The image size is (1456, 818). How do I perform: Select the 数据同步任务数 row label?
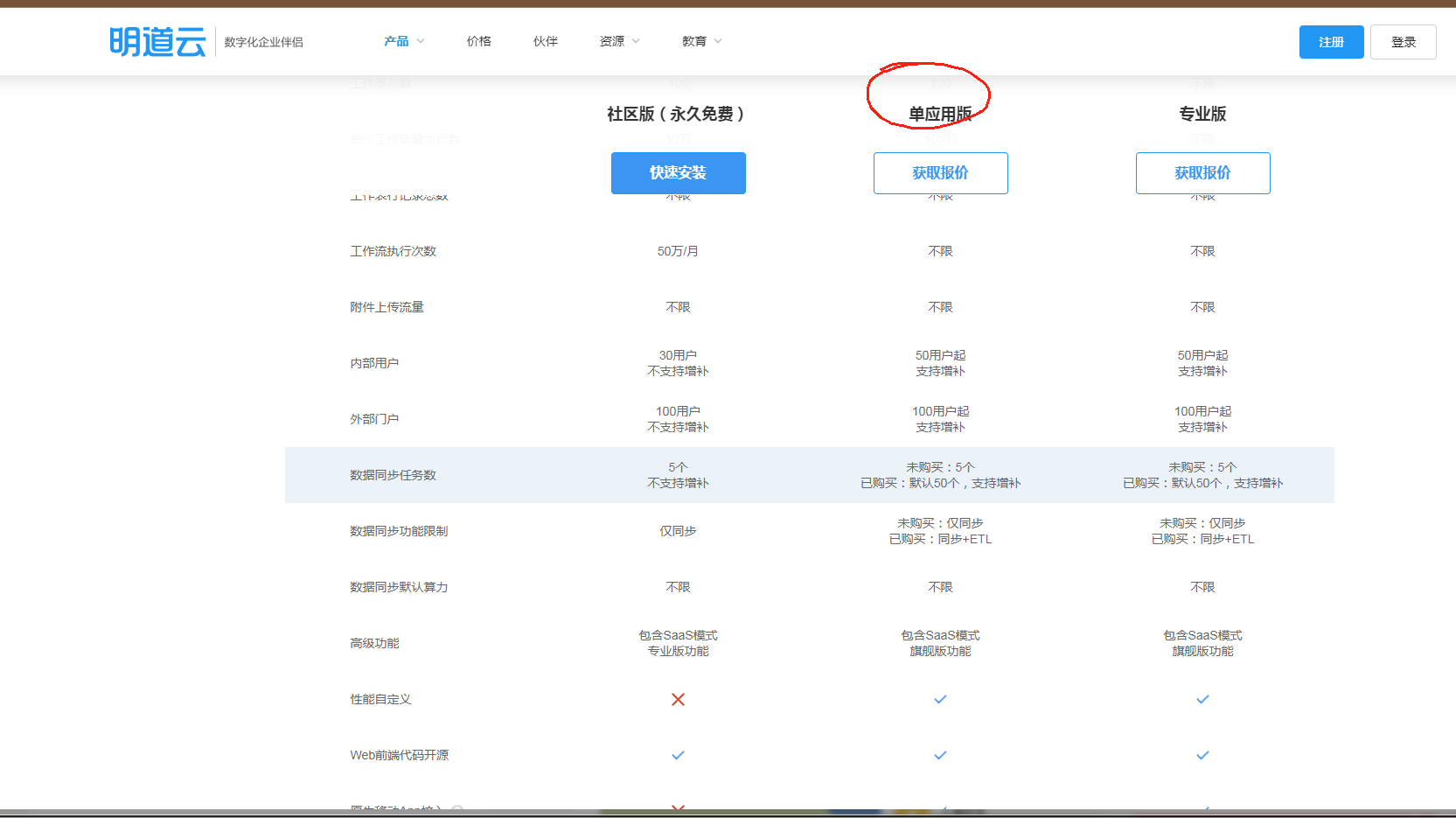coord(393,475)
